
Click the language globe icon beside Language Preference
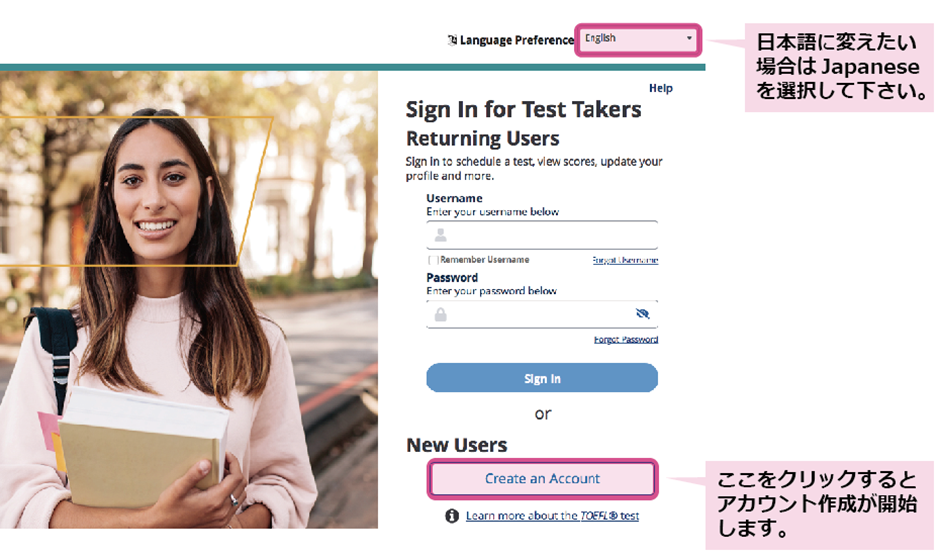452,40
